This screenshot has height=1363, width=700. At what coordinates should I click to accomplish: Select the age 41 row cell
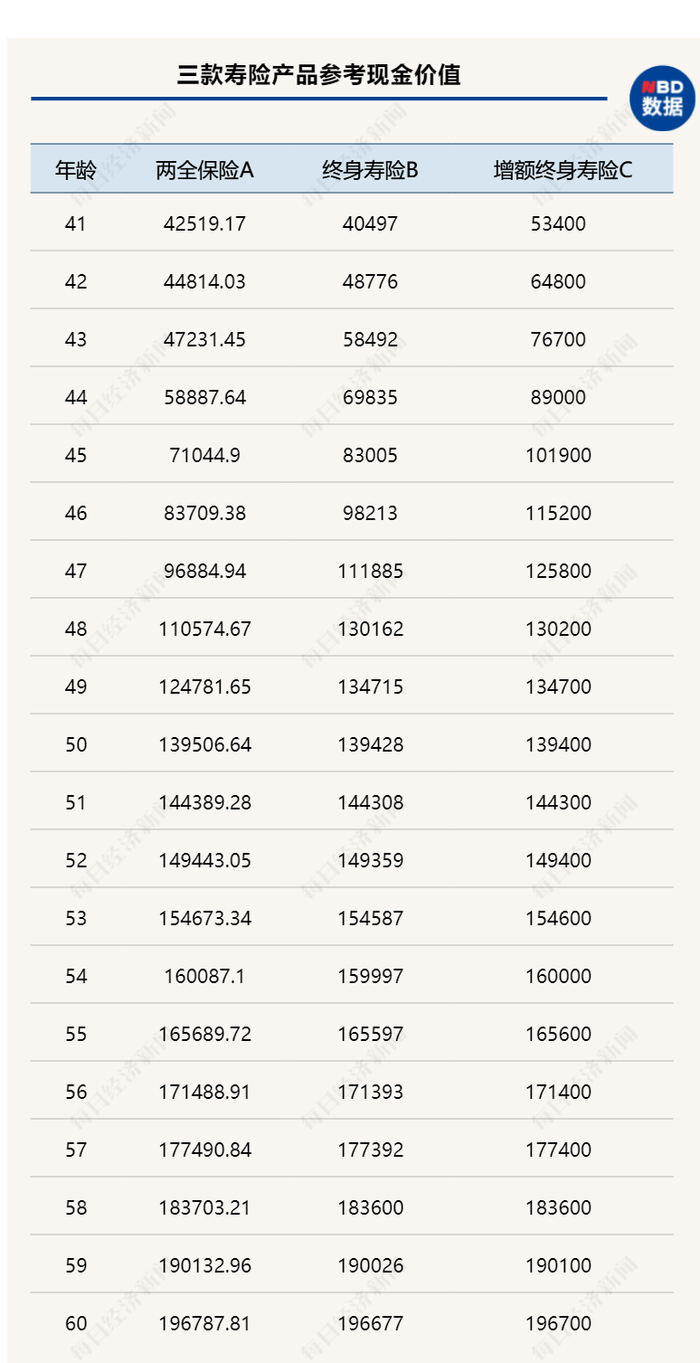75,224
